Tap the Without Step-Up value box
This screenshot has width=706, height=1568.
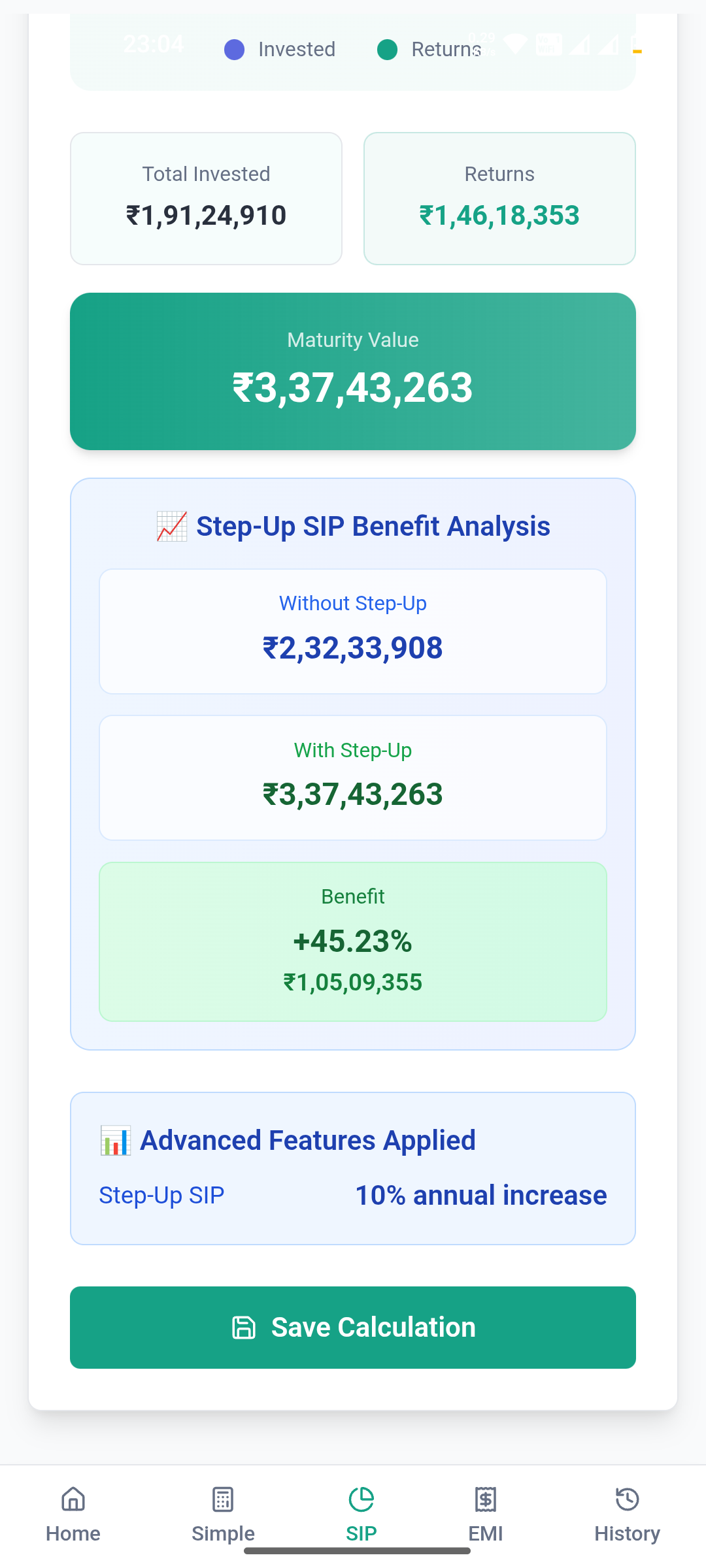(x=353, y=631)
